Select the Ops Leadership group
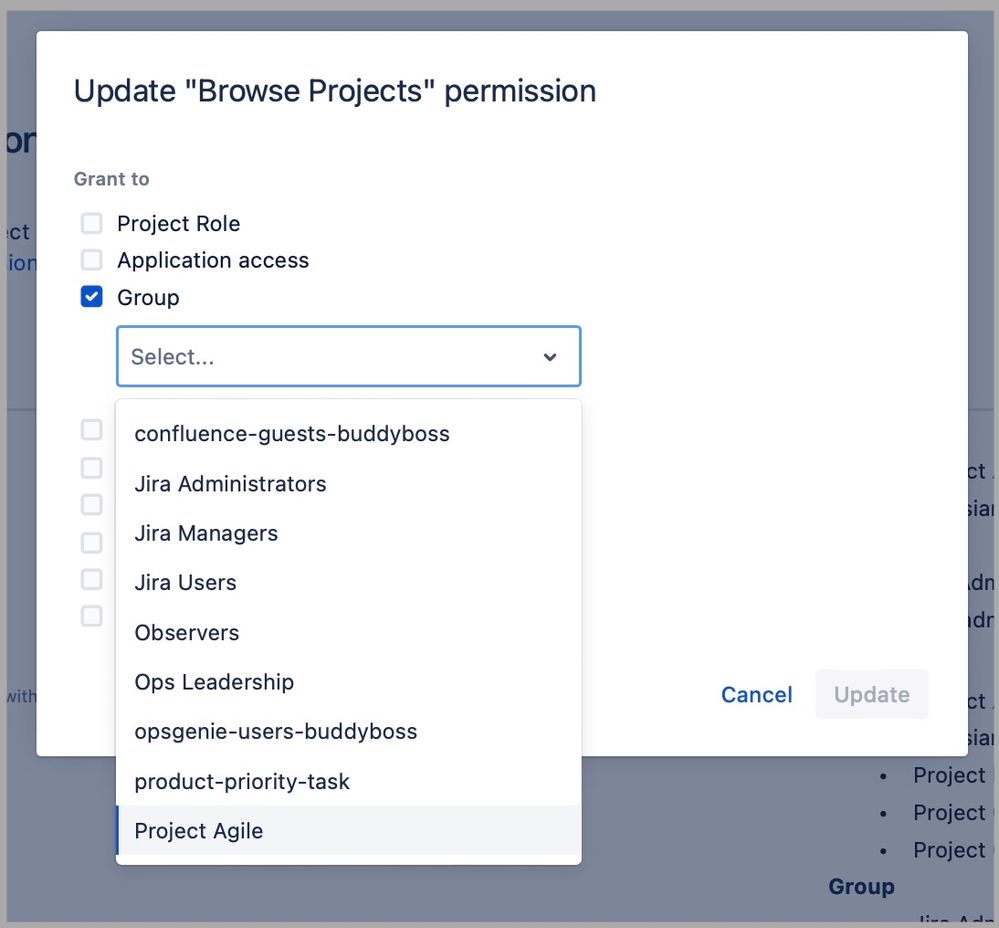Image resolution: width=999 pixels, height=928 pixels. [x=214, y=681]
